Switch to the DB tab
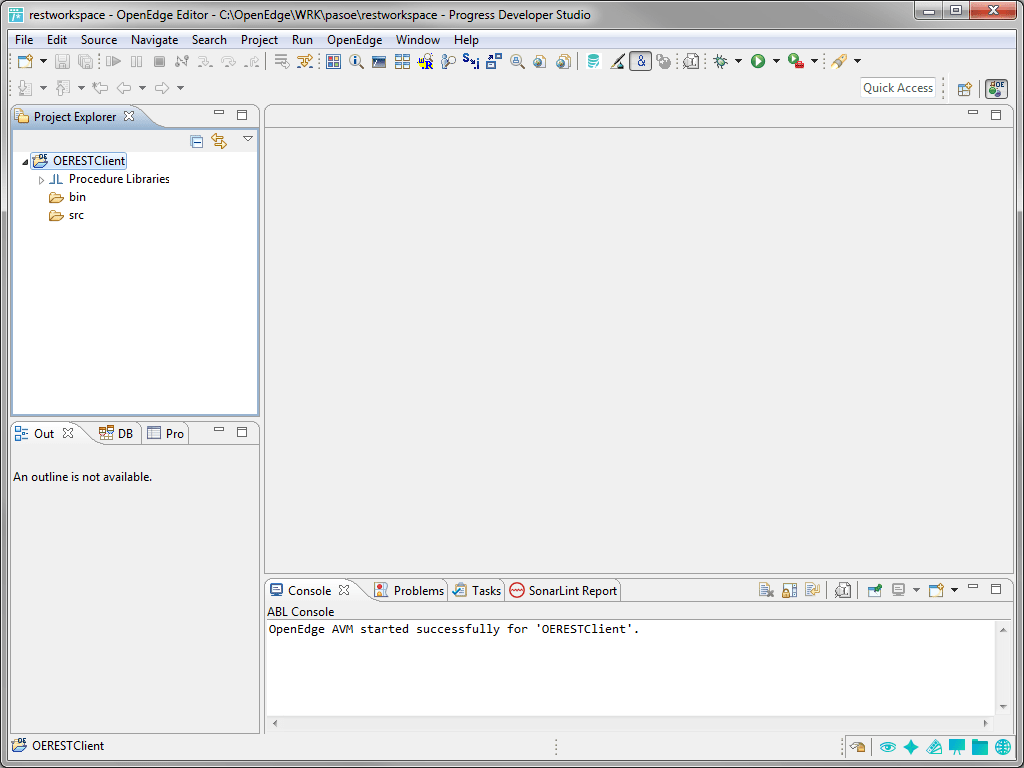Screen dimensions: 1024x768 116,434
